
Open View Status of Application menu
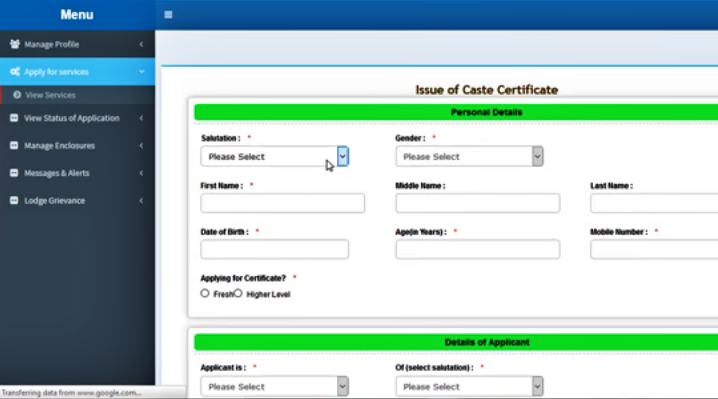pos(77,118)
